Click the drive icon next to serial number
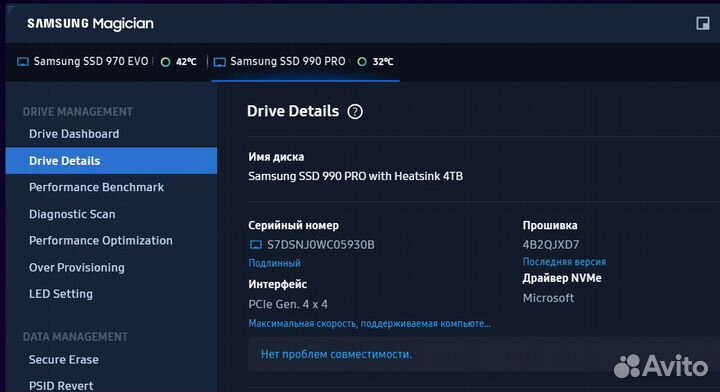This screenshot has width=720, height=392. pyautogui.click(x=255, y=245)
